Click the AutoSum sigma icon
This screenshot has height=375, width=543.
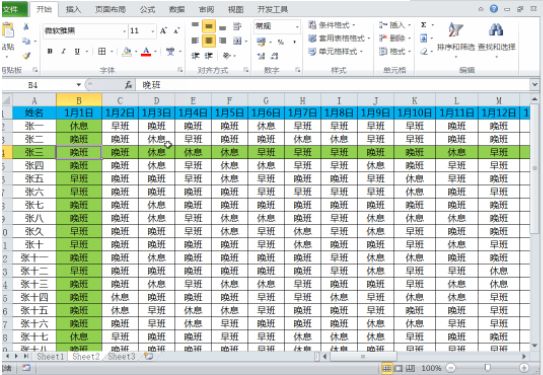(423, 25)
